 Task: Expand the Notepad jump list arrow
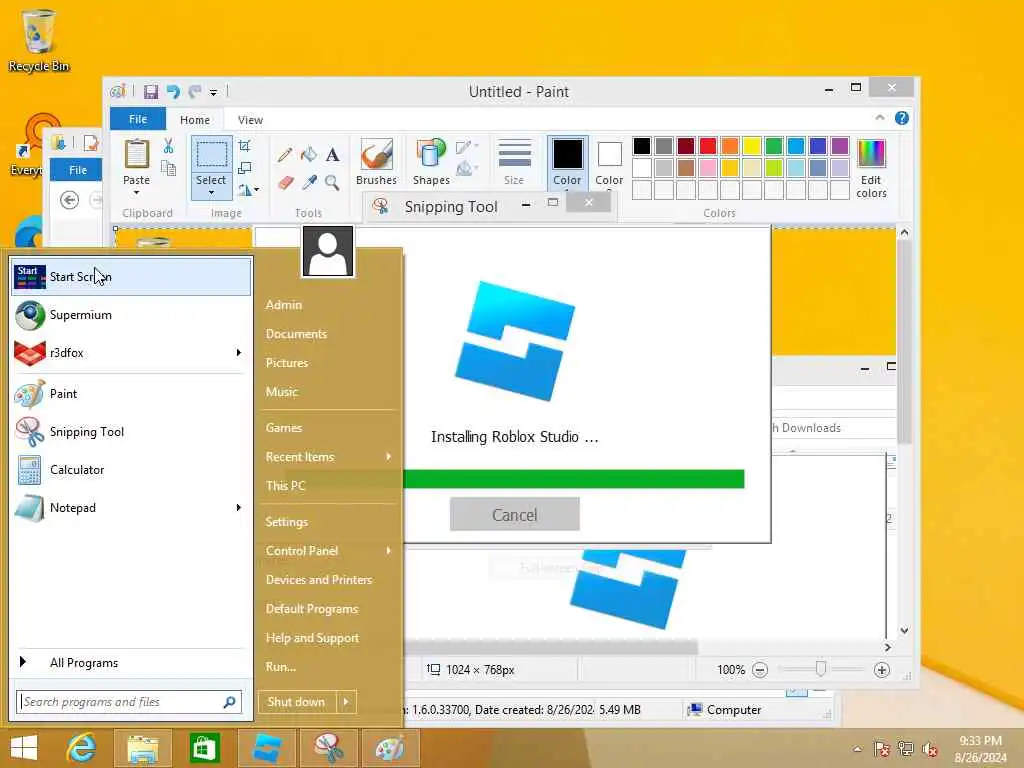[x=239, y=507]
